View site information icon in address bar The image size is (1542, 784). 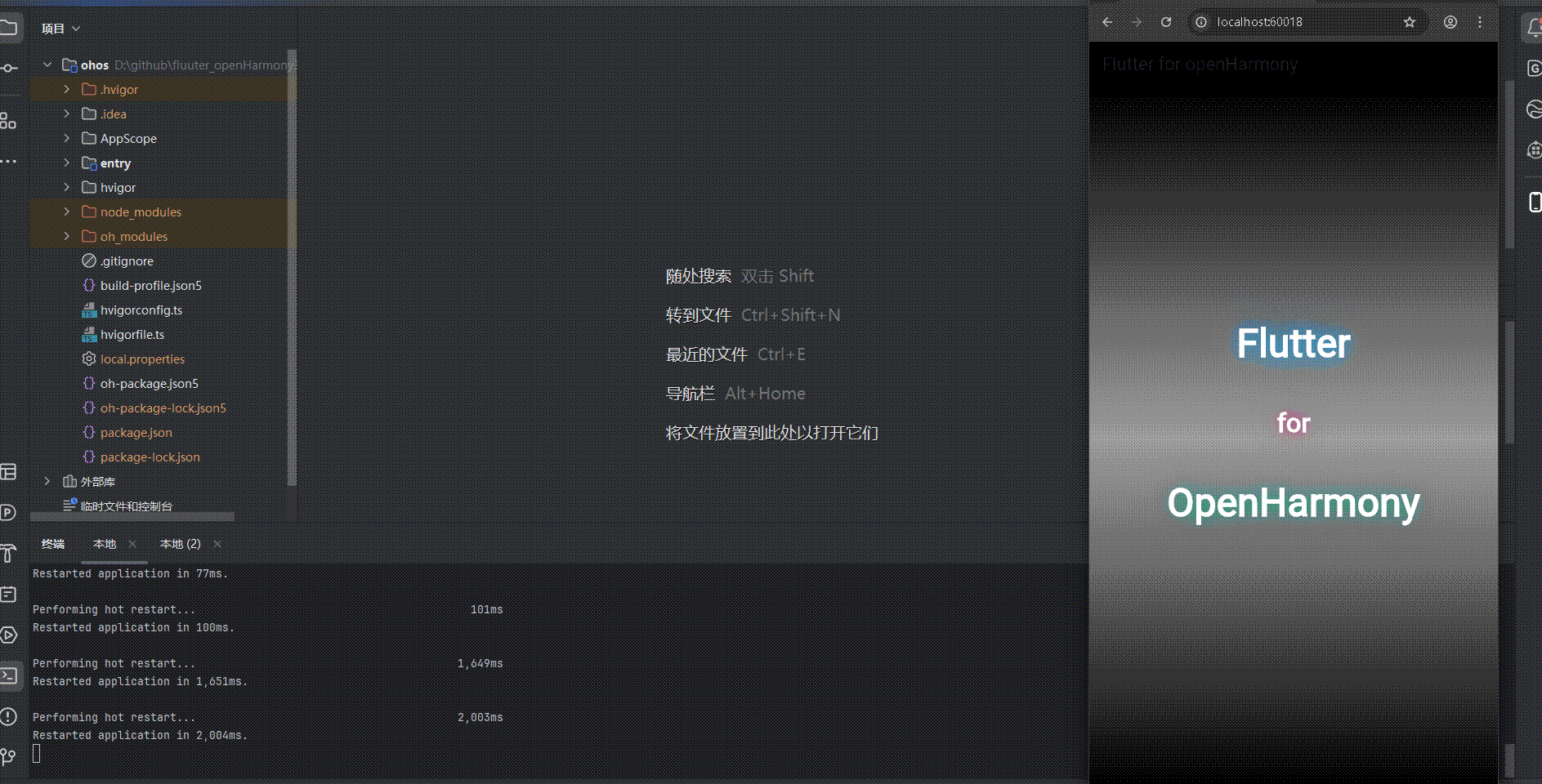click(1201, 22)
